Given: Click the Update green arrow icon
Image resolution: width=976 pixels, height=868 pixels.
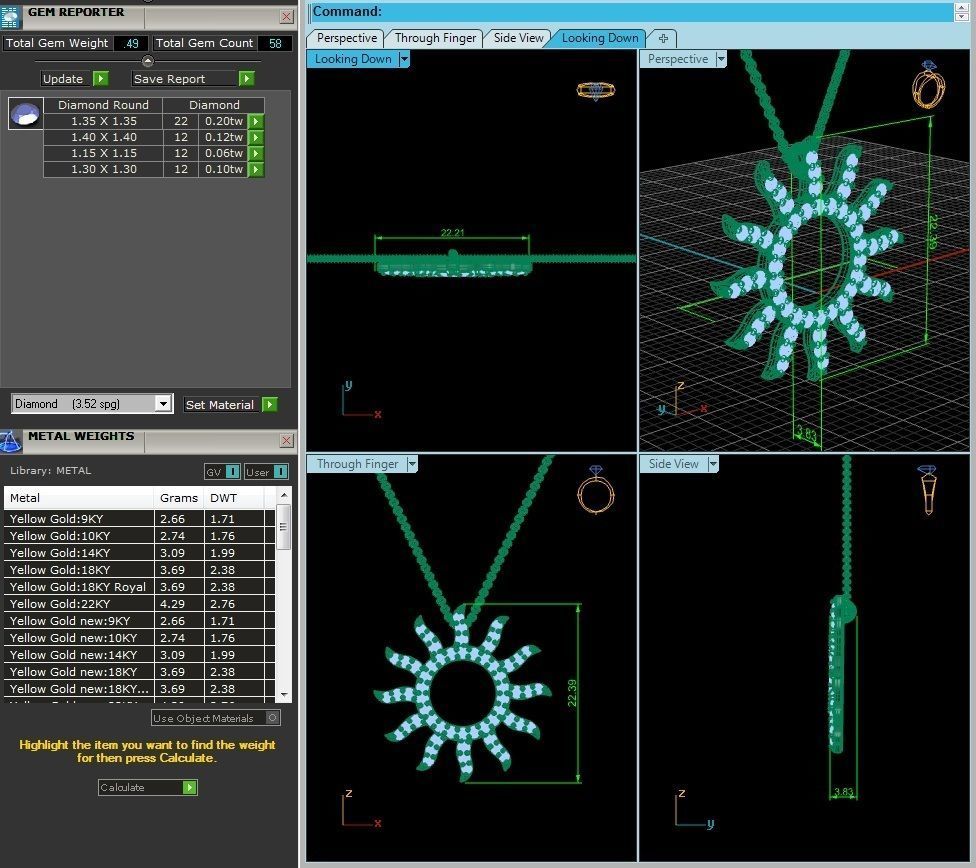Looking at the screenshot, I should (100, 78).
